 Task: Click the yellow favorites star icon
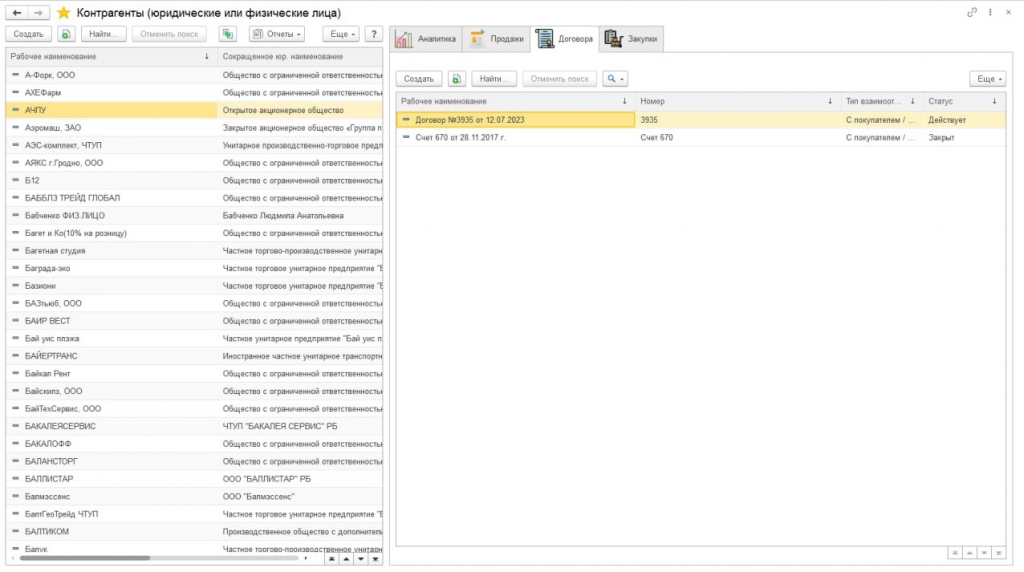(x=63, y=12)
